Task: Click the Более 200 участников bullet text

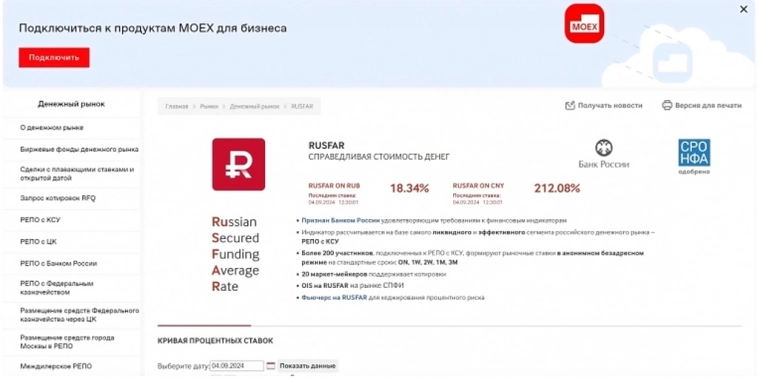Action: click(x=473, y=258)
